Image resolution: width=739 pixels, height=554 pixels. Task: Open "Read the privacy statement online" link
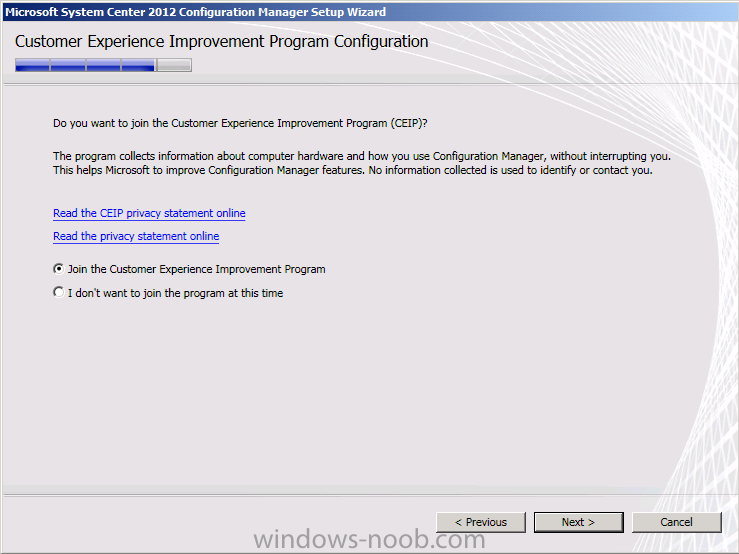click(136, 236)
